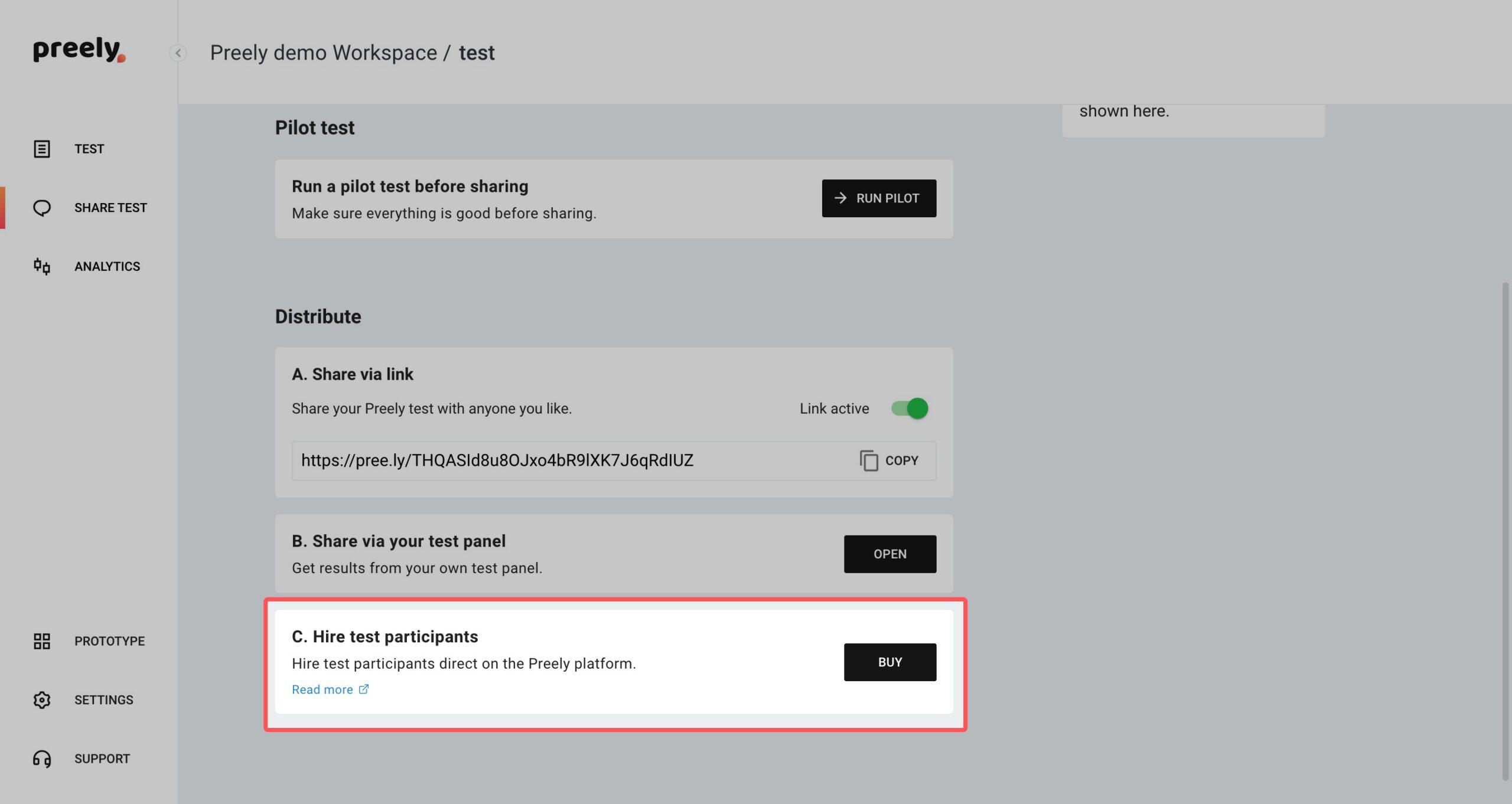Viewport: 1512px width, 804px height.
Task: Click Preely demo Workspace in breadcrumb
Action: (x=324, y=53)
